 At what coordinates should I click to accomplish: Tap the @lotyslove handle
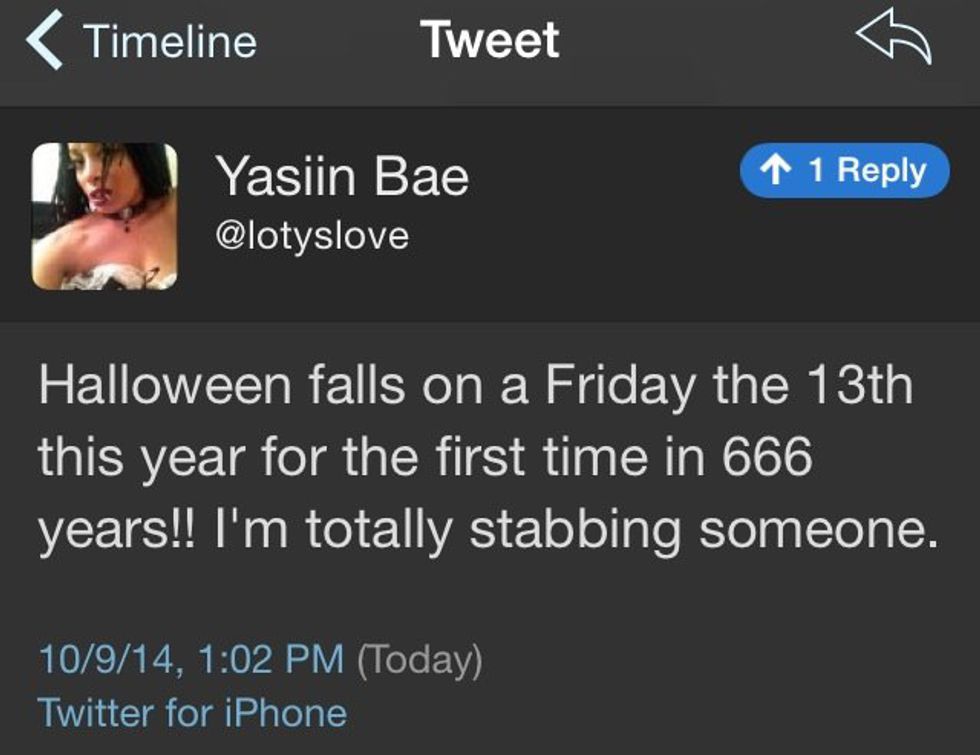pos(312,236)
